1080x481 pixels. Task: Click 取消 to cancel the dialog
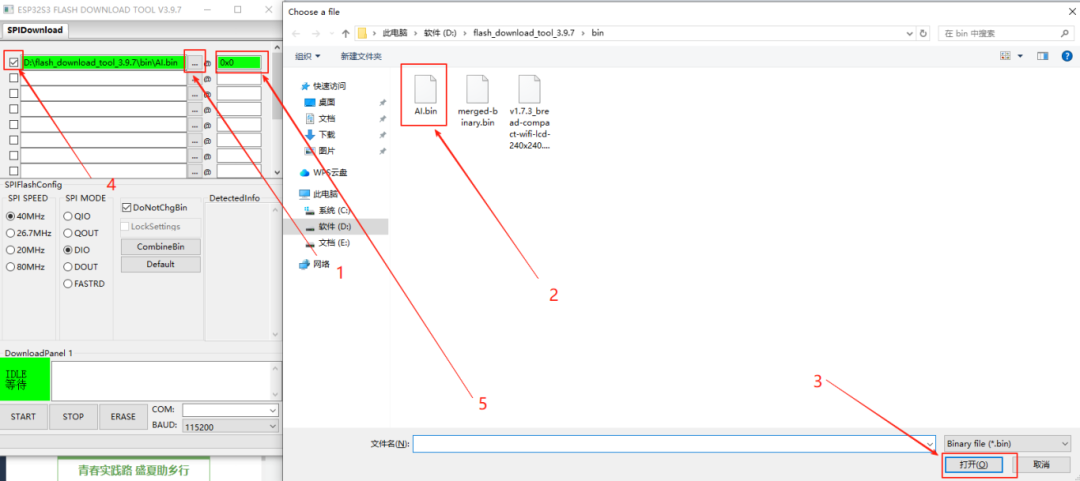coord(1041,464)
